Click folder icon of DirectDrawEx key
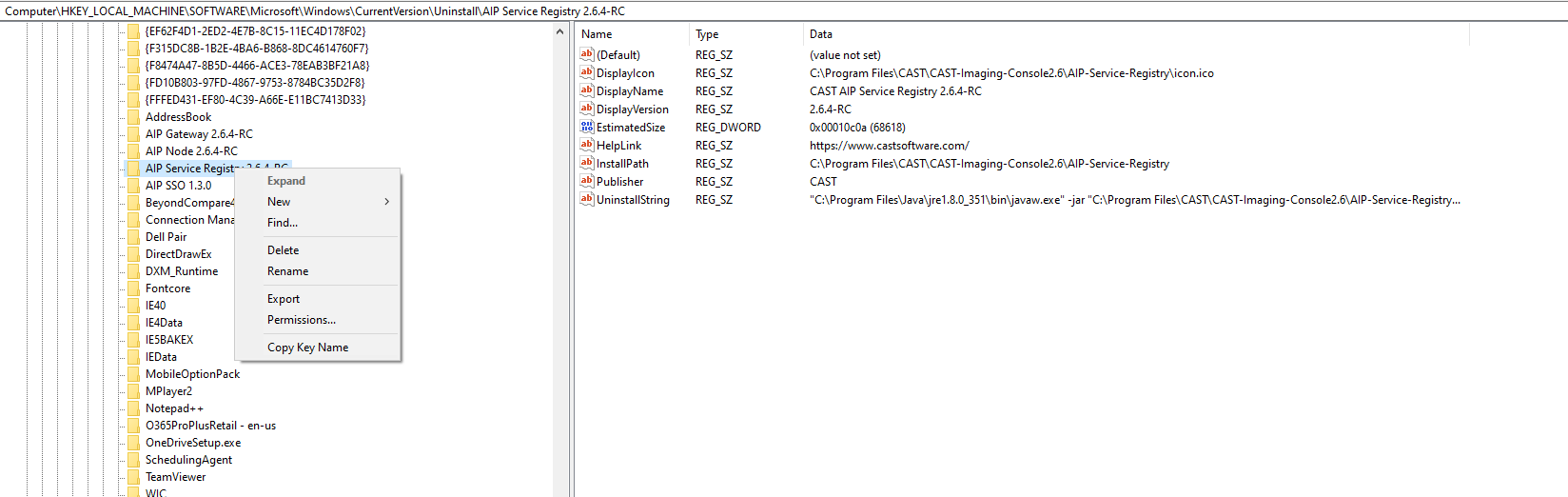Image resolution: width=1568 pixels, height=497 pixels. click(x=133, y=254)
